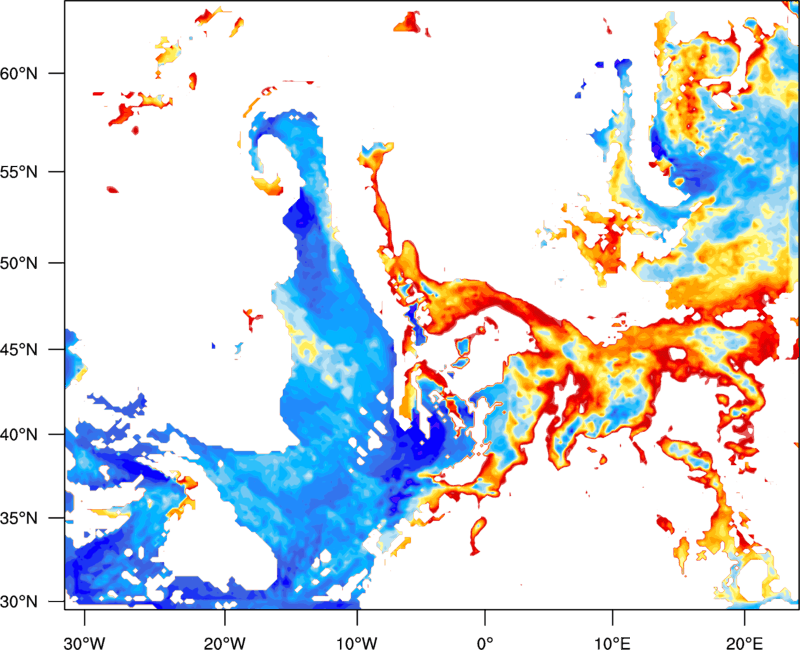Image resolution: width=800 pixels, height=650 pixels.
Task: Click the 20°W longitude label
Action: (x=225, y=643)
